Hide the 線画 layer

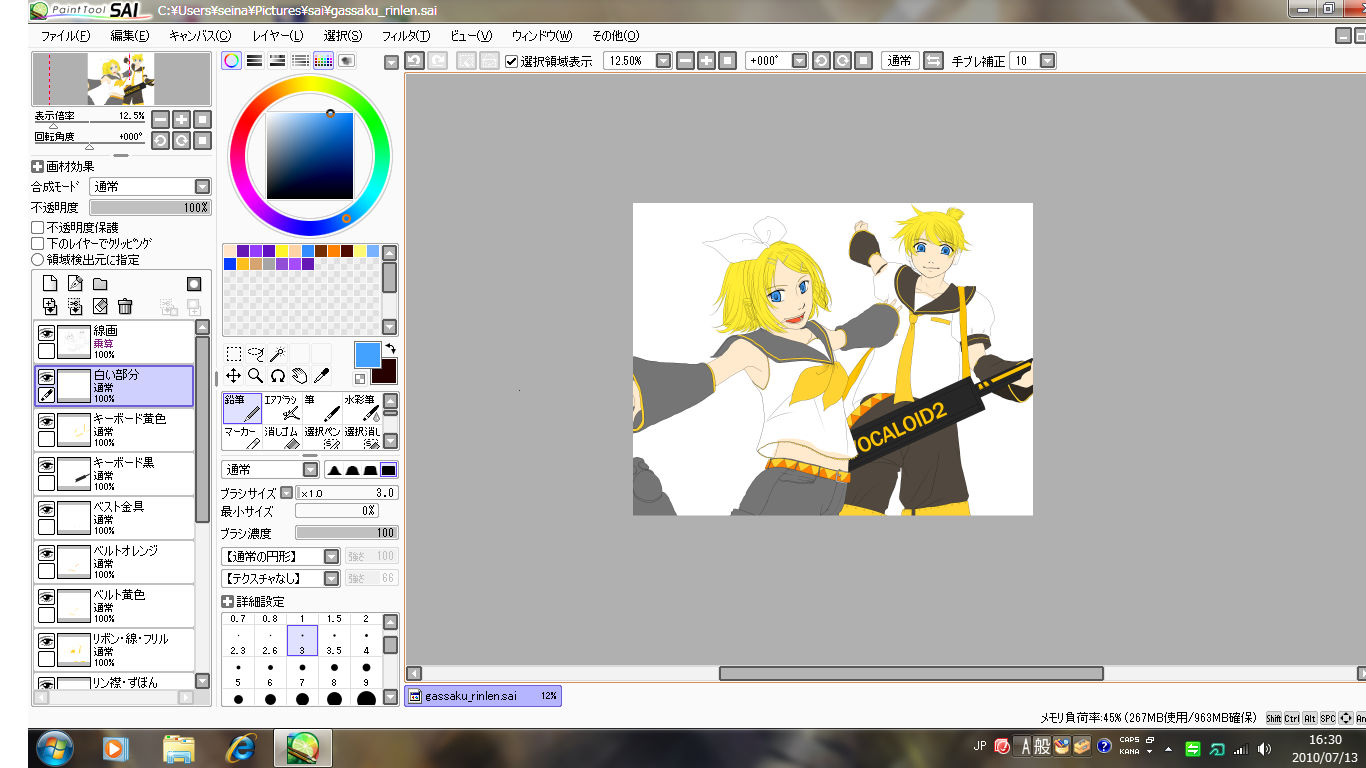coord(46,333)
